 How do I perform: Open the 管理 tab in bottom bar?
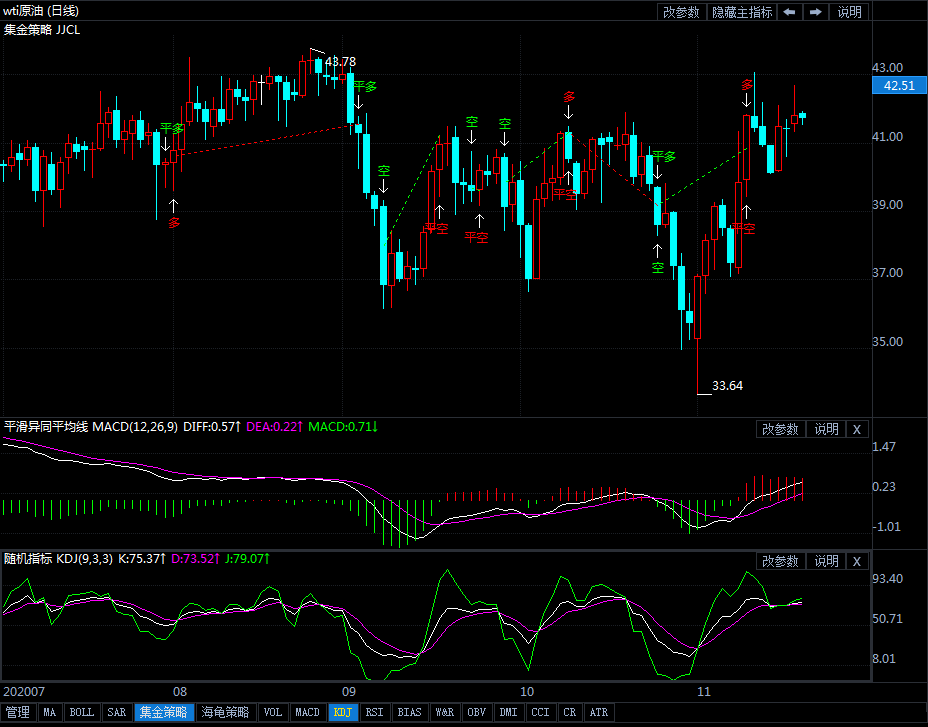(18, 713)
